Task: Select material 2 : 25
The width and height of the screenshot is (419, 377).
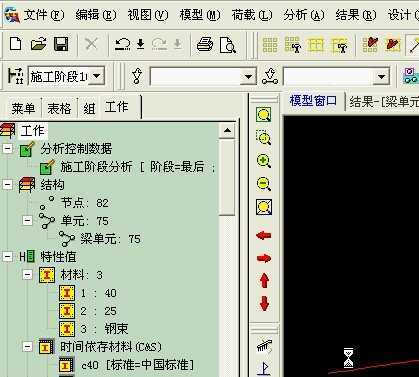Action: point(98,311)
